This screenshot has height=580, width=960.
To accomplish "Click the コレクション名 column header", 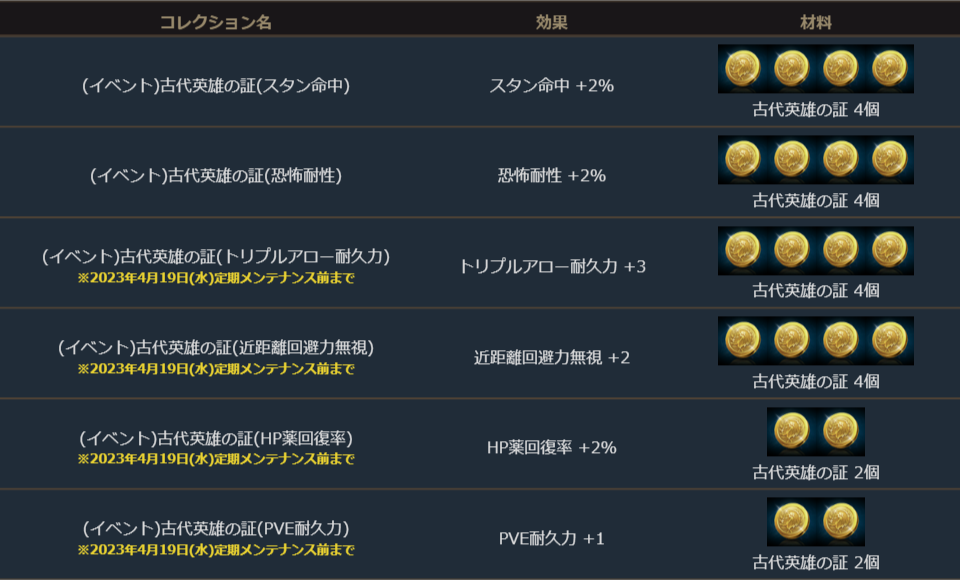I will [216, 21].
